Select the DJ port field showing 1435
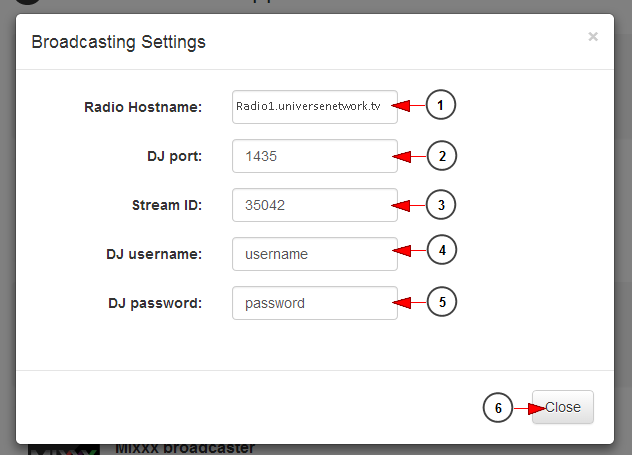 click(x=315, y=156)
